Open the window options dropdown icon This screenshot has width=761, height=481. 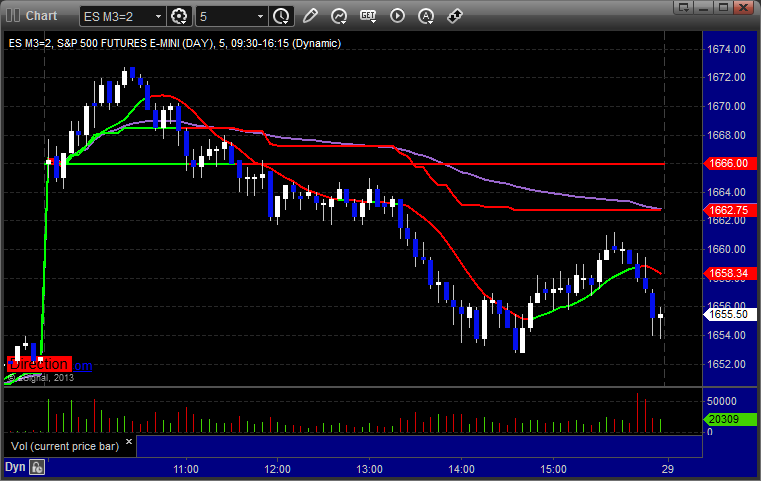[684, 7]
